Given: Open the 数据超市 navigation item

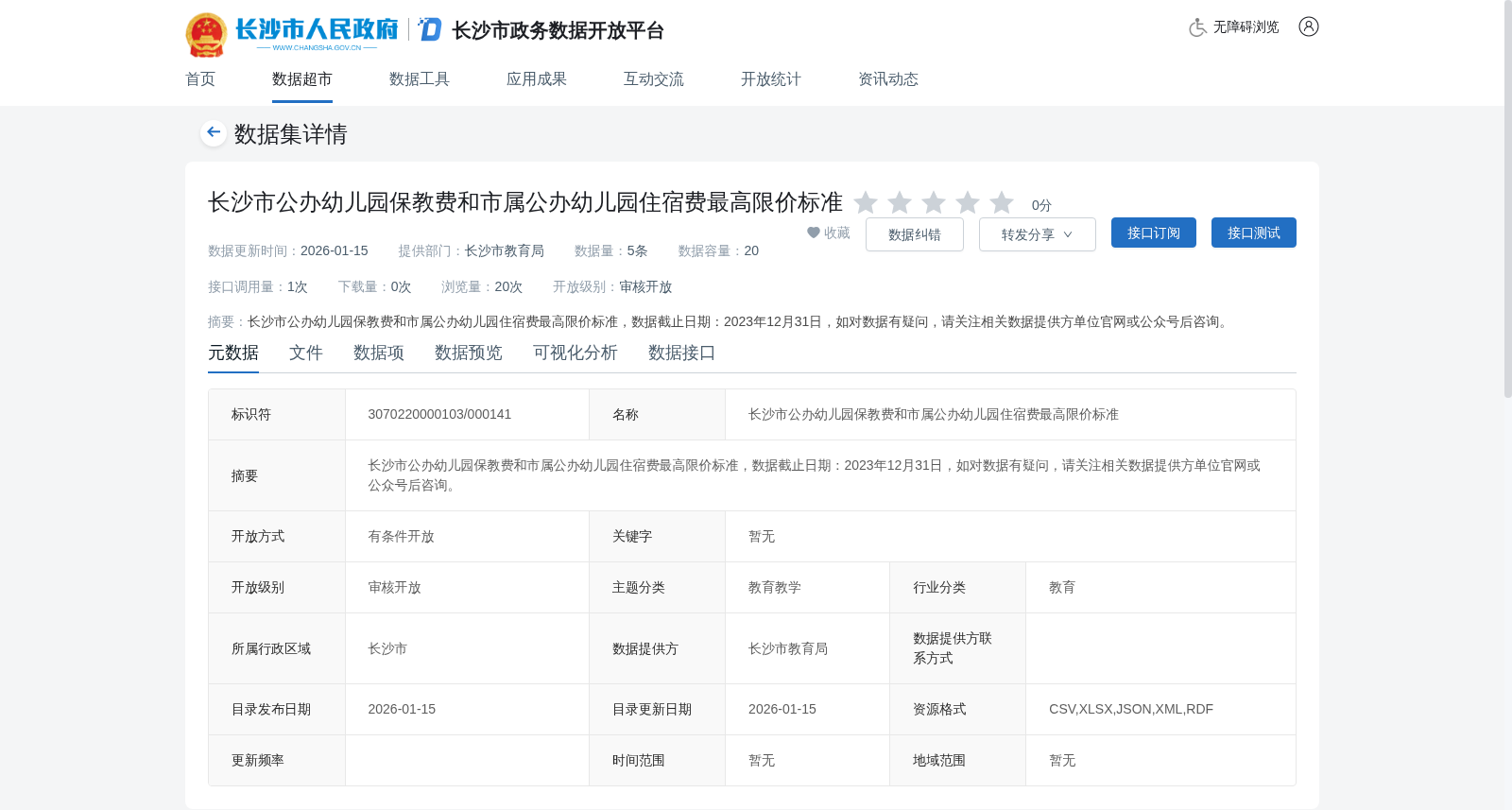Looking at the screenshot, I should 302,79.
